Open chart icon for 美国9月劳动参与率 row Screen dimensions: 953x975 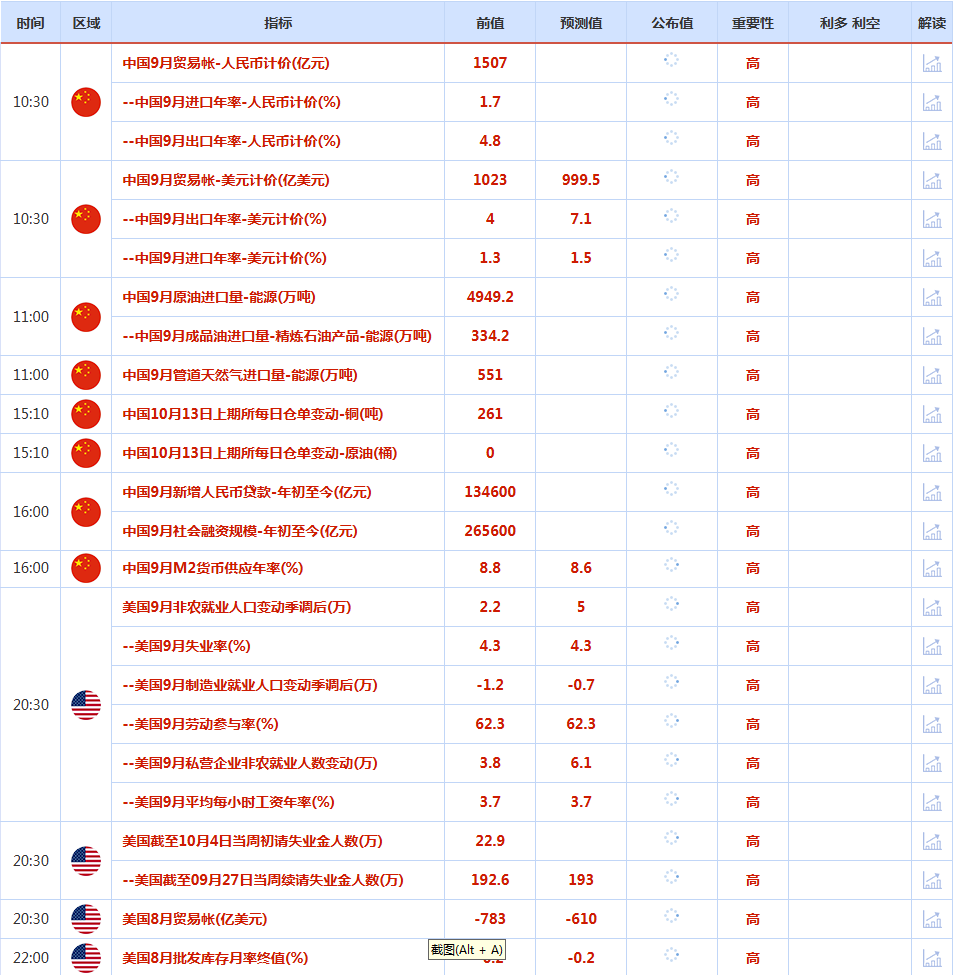932,724
